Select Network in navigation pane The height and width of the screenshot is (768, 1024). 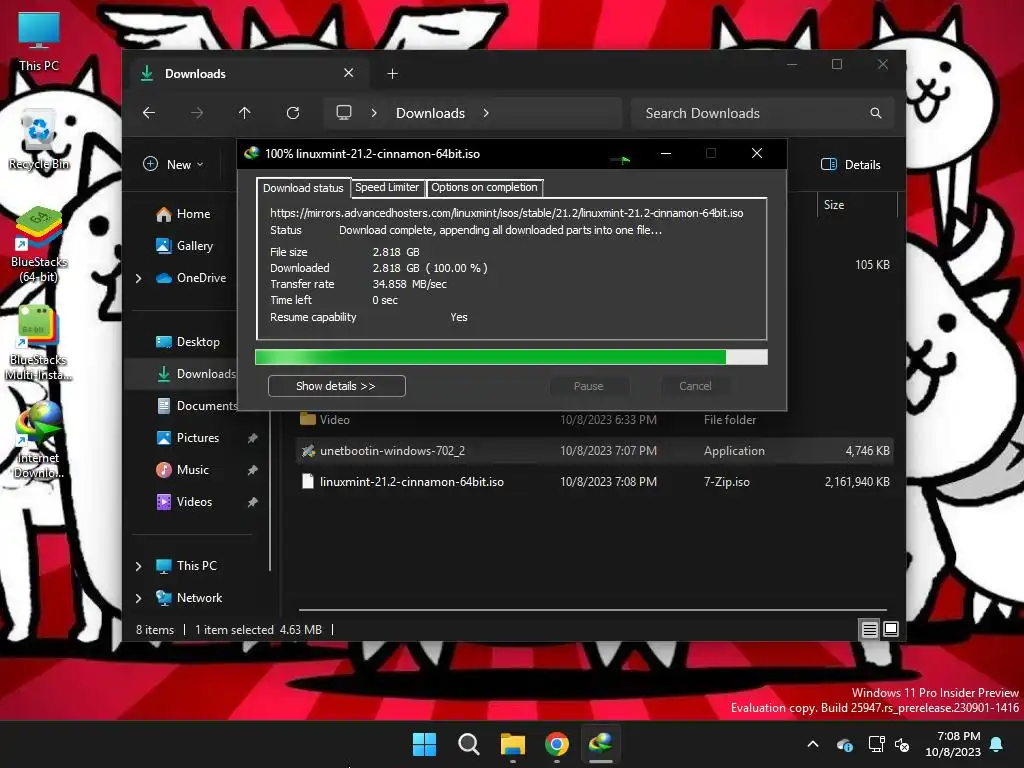tap(189, 598)
